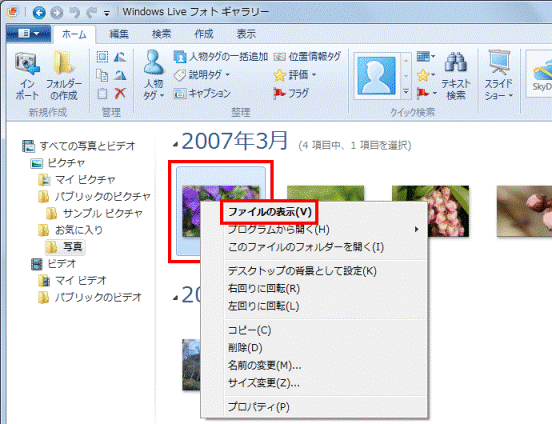Viewport: 552px width, 424px height.
Task: Add a キャプション caption
Action: [x=202, y=93]
